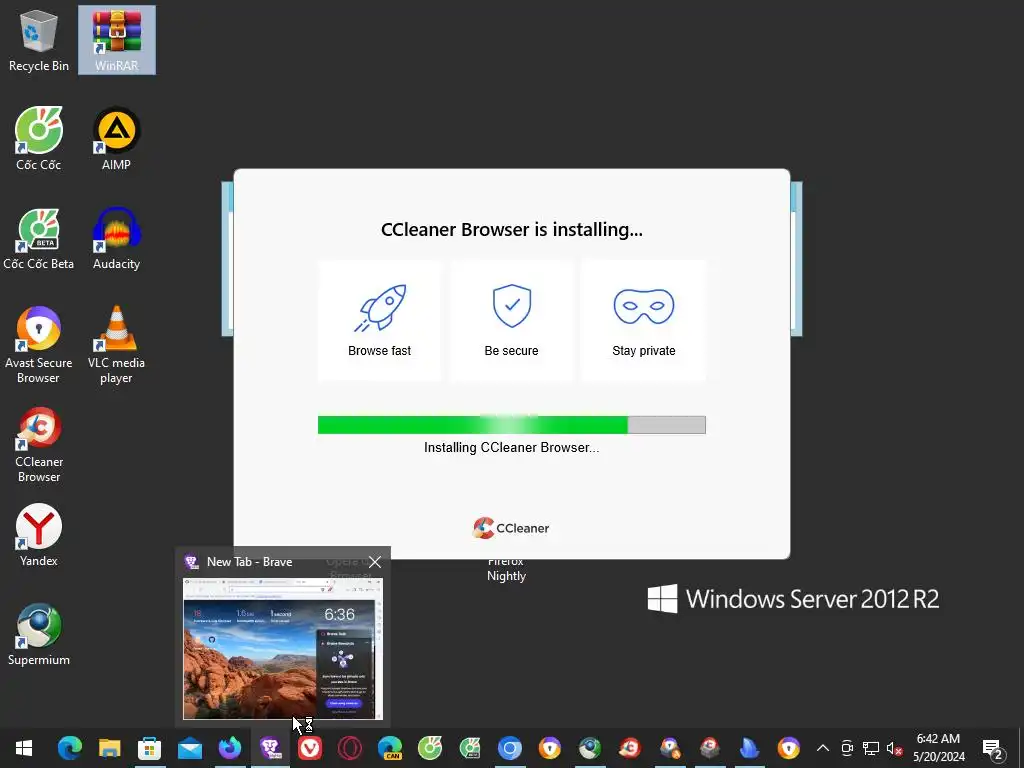
Task: Click the 'Installing CCleaner Browser...' status text
Action: (x=511, y=447)
